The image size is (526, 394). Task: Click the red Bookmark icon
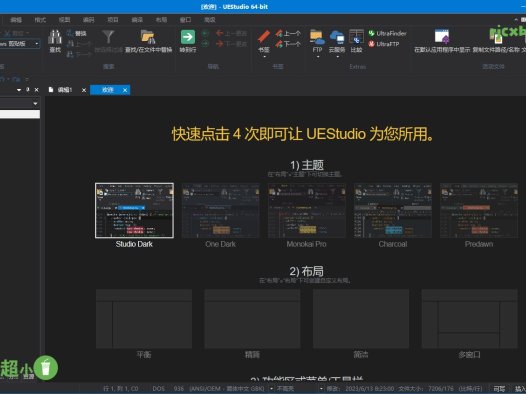click(264, 37)
